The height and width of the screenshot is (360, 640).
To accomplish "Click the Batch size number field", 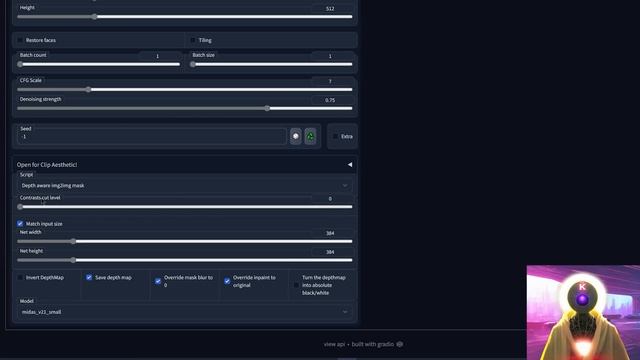I will tap(331, 56).
